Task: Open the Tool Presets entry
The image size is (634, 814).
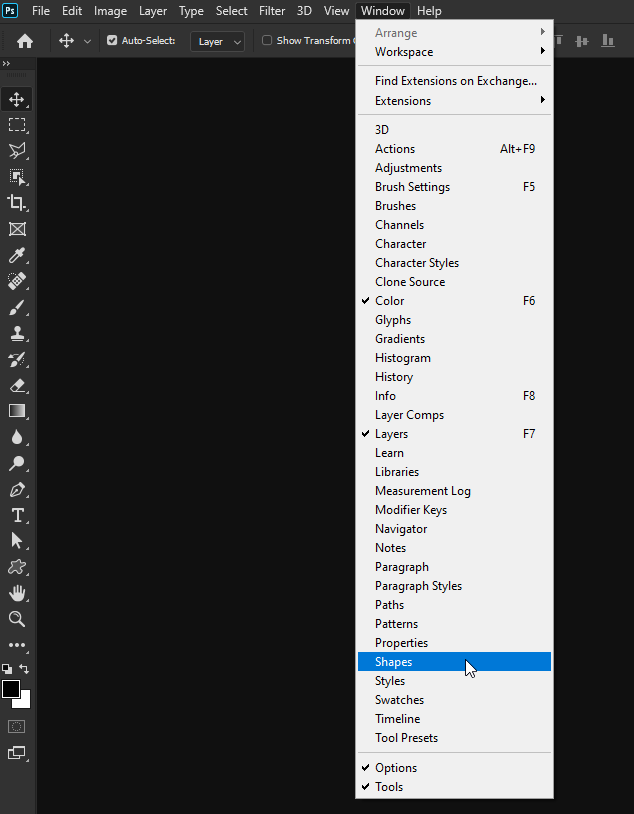Action: [x=454, y=737]
